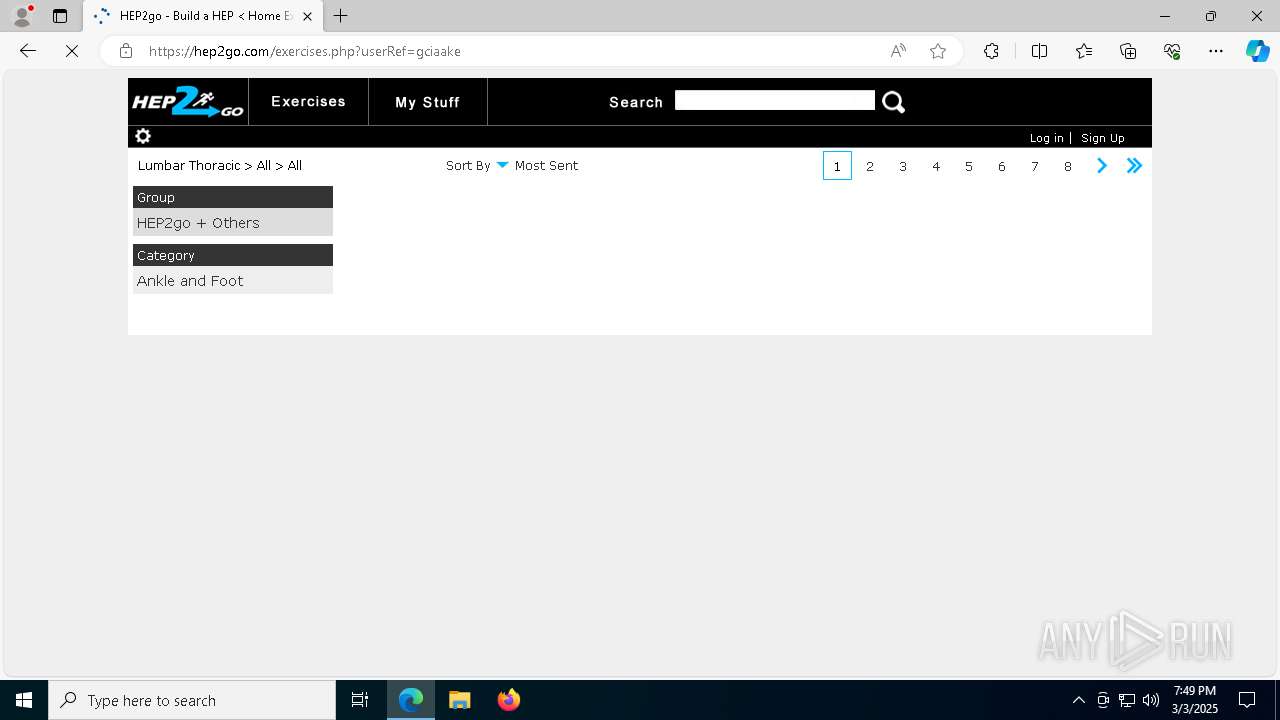1280x720 pixels.
Task: Click in the site Search field
Action: click(x=775, y=100)
